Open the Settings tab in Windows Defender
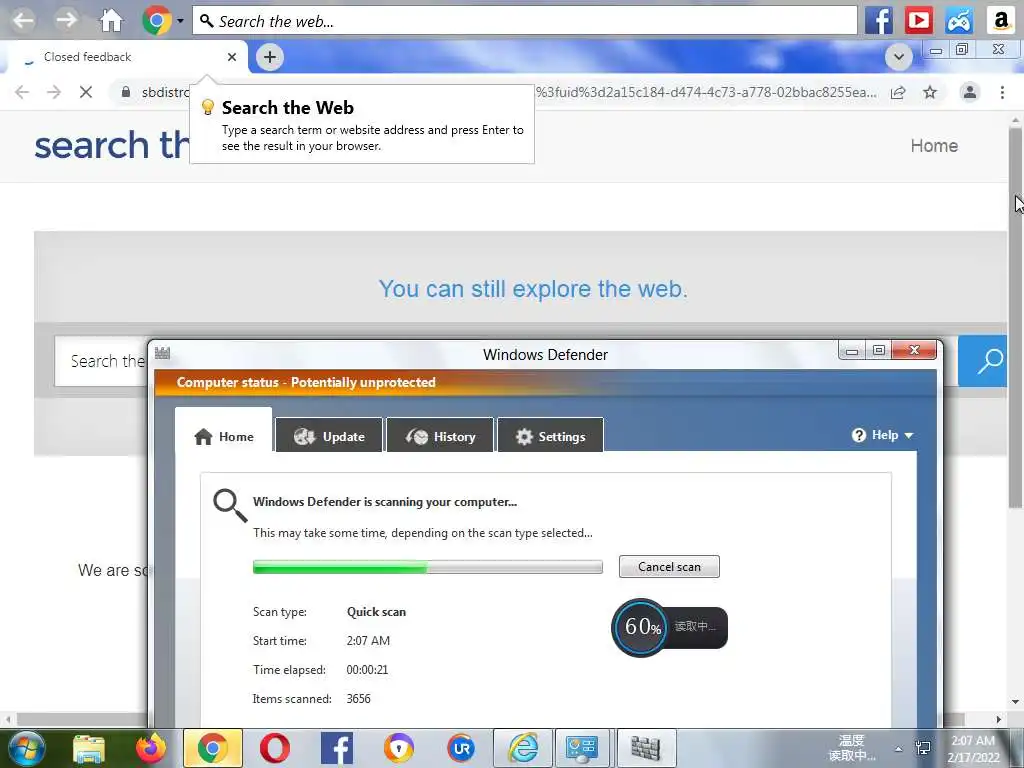 pos(551,436)
